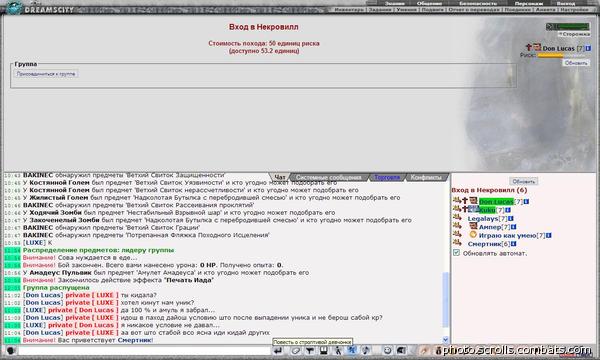Open info icon for kuku

pos(508,210)
